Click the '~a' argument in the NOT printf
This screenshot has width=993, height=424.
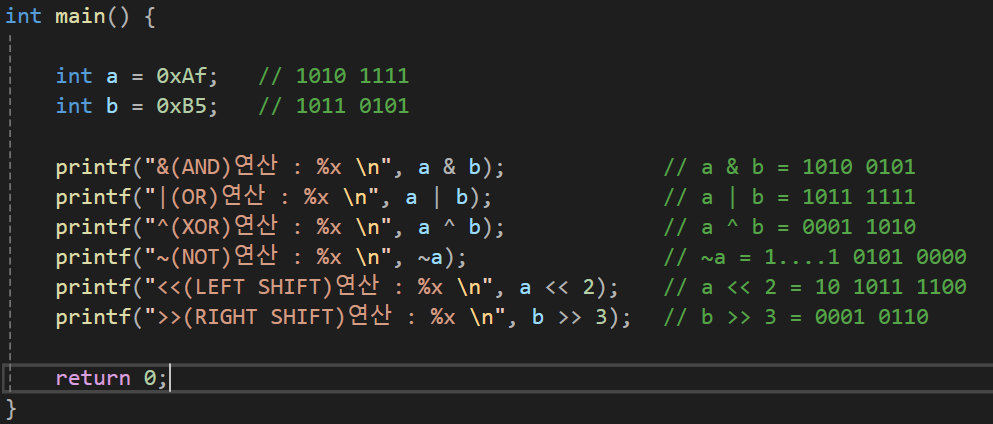(431, 257)
